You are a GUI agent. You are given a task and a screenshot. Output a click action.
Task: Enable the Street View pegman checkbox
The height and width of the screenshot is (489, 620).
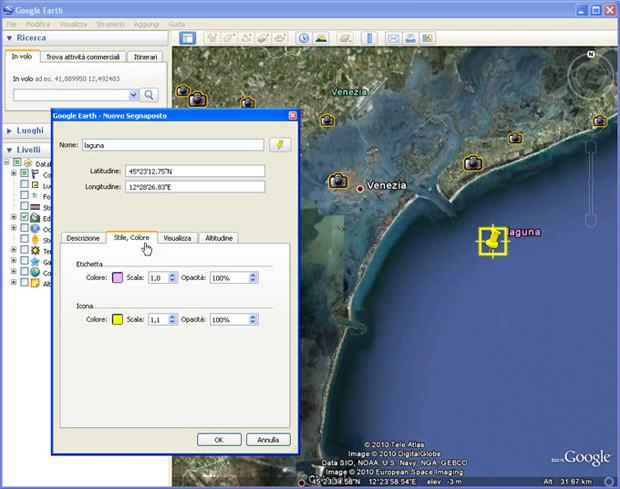24,239
